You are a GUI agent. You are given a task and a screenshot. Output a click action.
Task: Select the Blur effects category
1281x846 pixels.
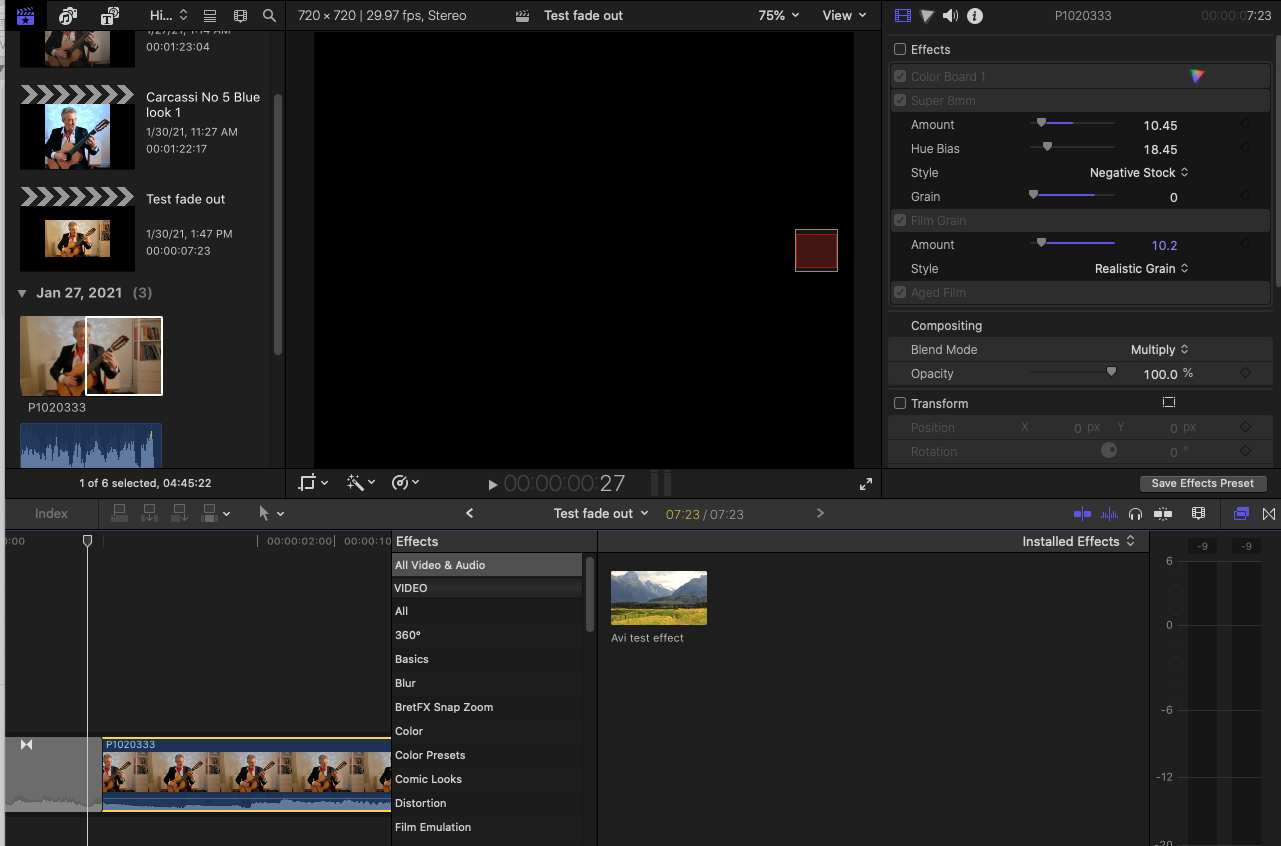click(x=405, y=683)
